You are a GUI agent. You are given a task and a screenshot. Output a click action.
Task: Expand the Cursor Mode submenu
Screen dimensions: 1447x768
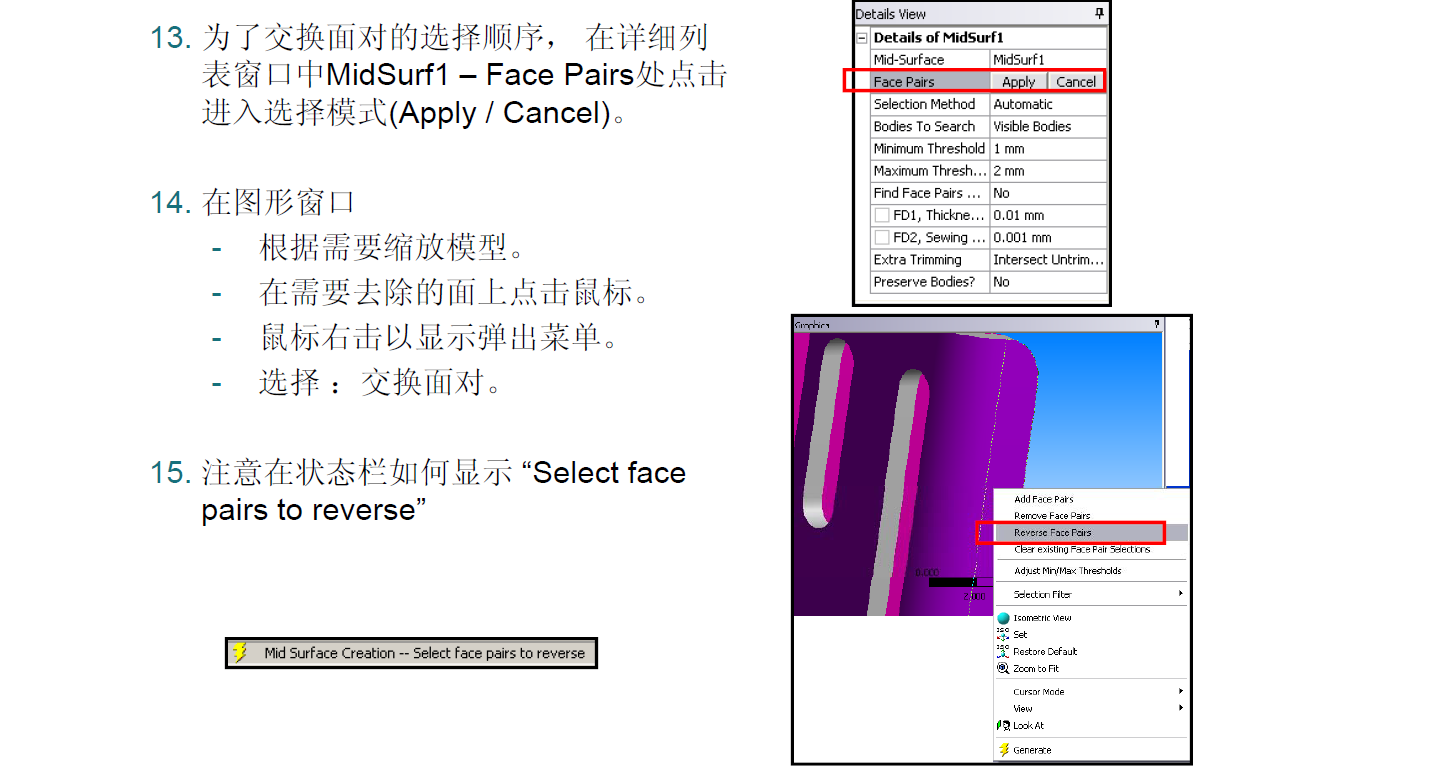1180,691
